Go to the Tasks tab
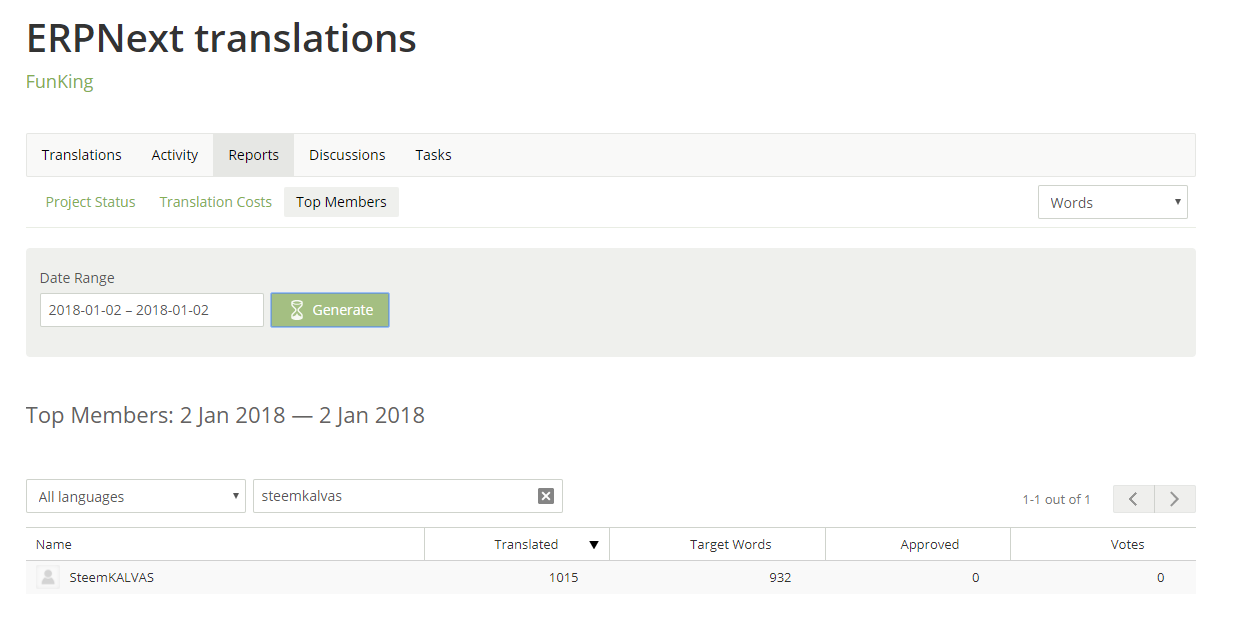The height and width of the screenshot is (635, 1243). point(434,155)
